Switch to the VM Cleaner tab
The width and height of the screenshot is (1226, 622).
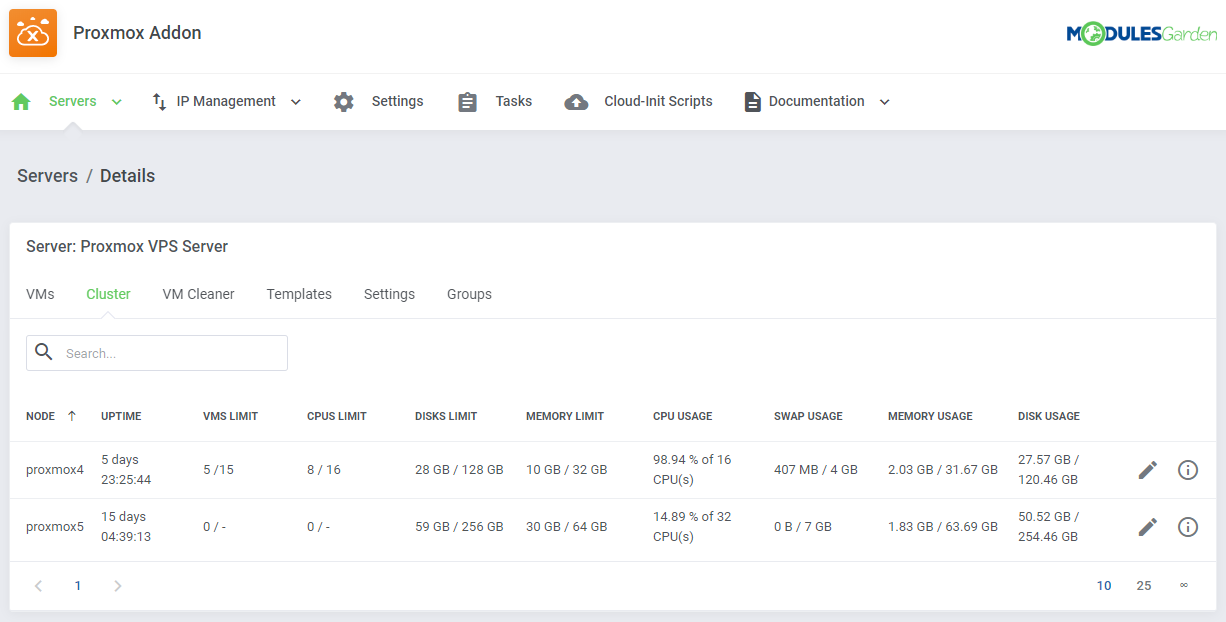point(198,293)
